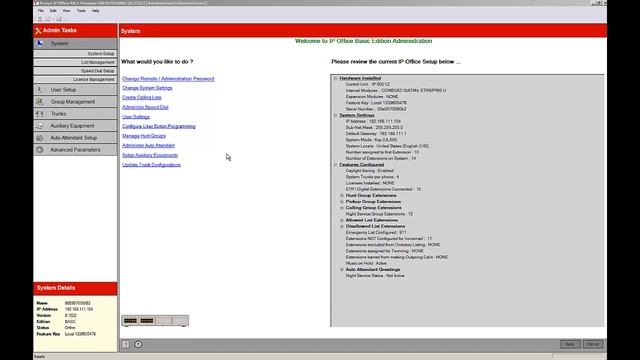Viewport: 640px width, 360px height.
Task: Click Administer Speed Dial link
Action: [x=145, y=107]
